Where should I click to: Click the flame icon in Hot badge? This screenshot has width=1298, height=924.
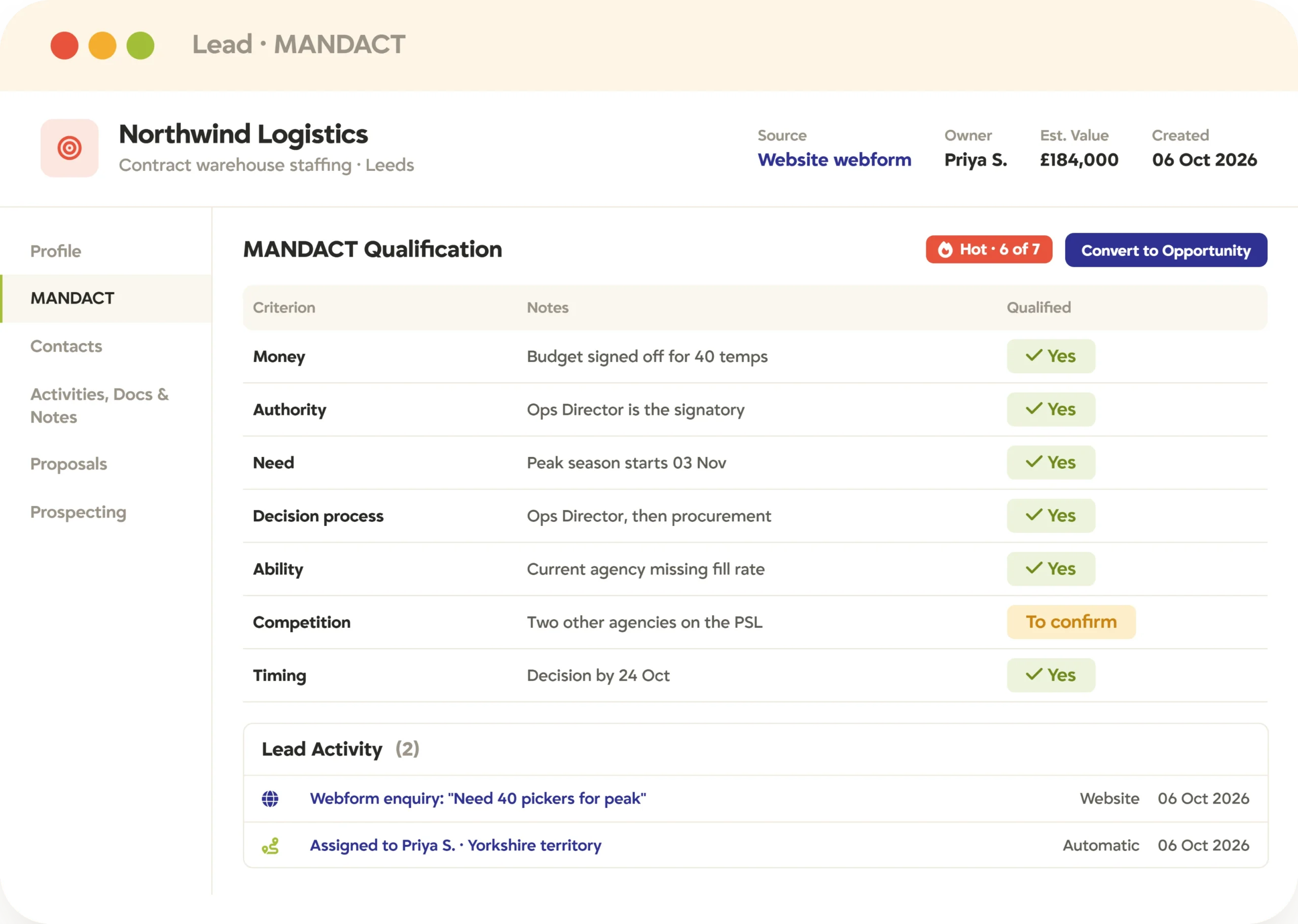pos(945,249)
